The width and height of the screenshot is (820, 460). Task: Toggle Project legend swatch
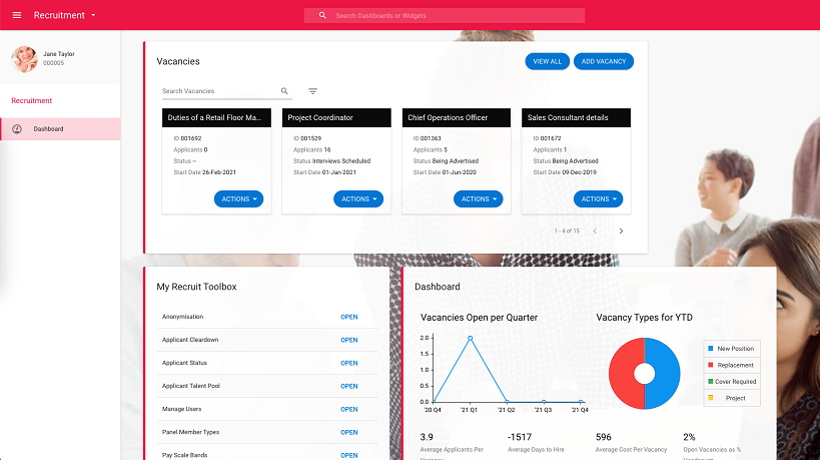(710, 398)
